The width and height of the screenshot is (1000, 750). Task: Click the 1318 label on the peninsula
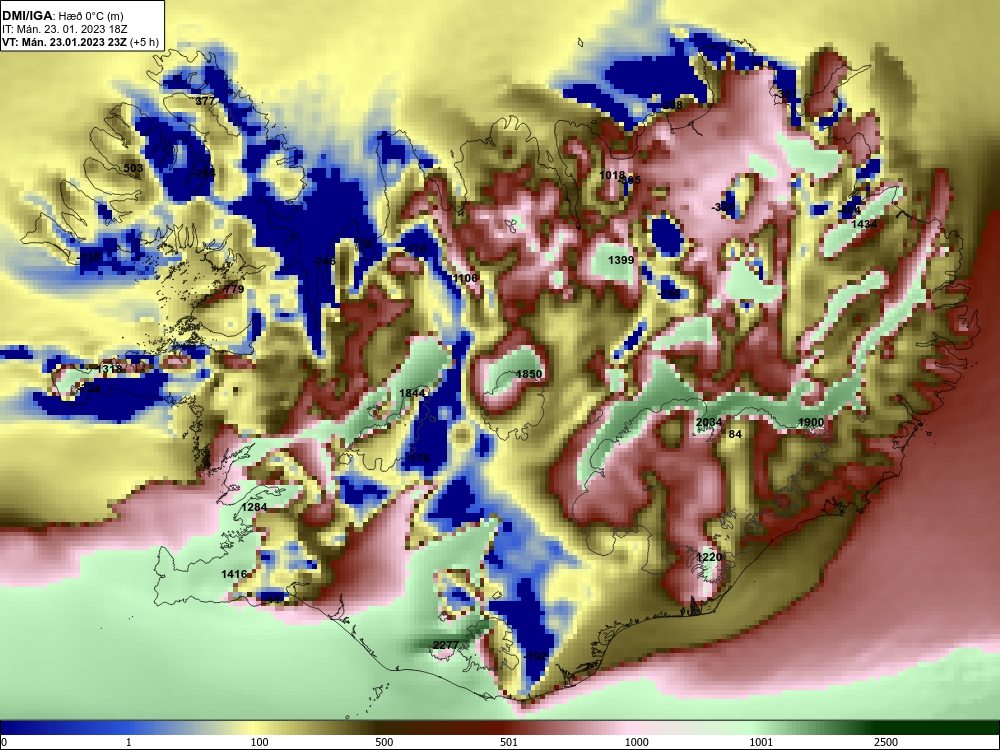pyautogui.click(x=109, y=369)
